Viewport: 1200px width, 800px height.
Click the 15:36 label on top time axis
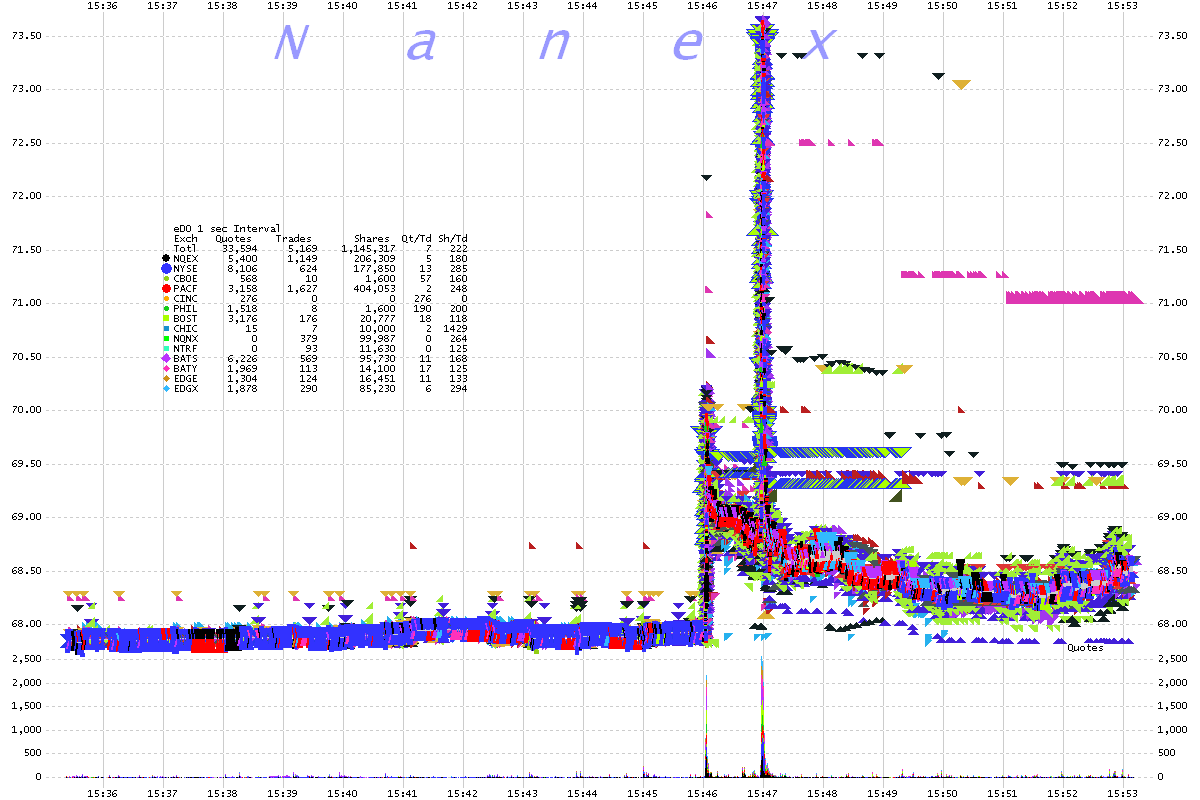tap(103, 6)
